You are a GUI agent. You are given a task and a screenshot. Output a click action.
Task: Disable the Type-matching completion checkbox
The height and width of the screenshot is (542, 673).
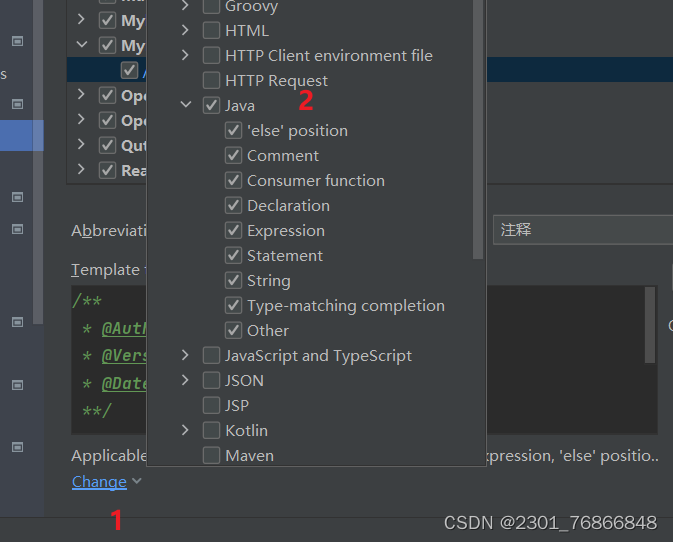pos(233,306)
